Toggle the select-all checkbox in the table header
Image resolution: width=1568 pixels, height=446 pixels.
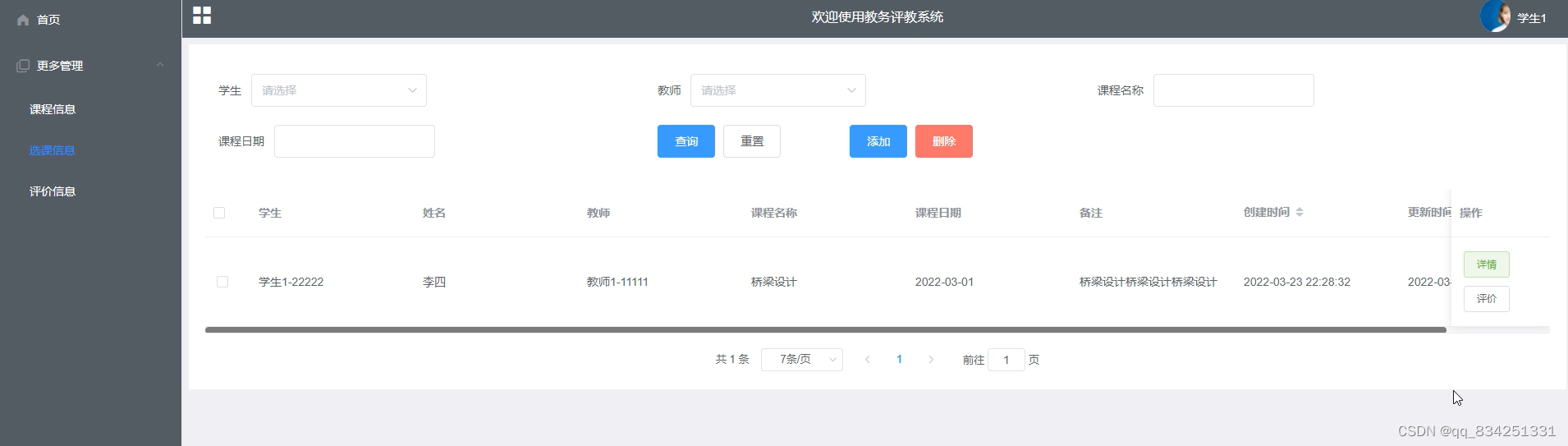coord(219,213)
